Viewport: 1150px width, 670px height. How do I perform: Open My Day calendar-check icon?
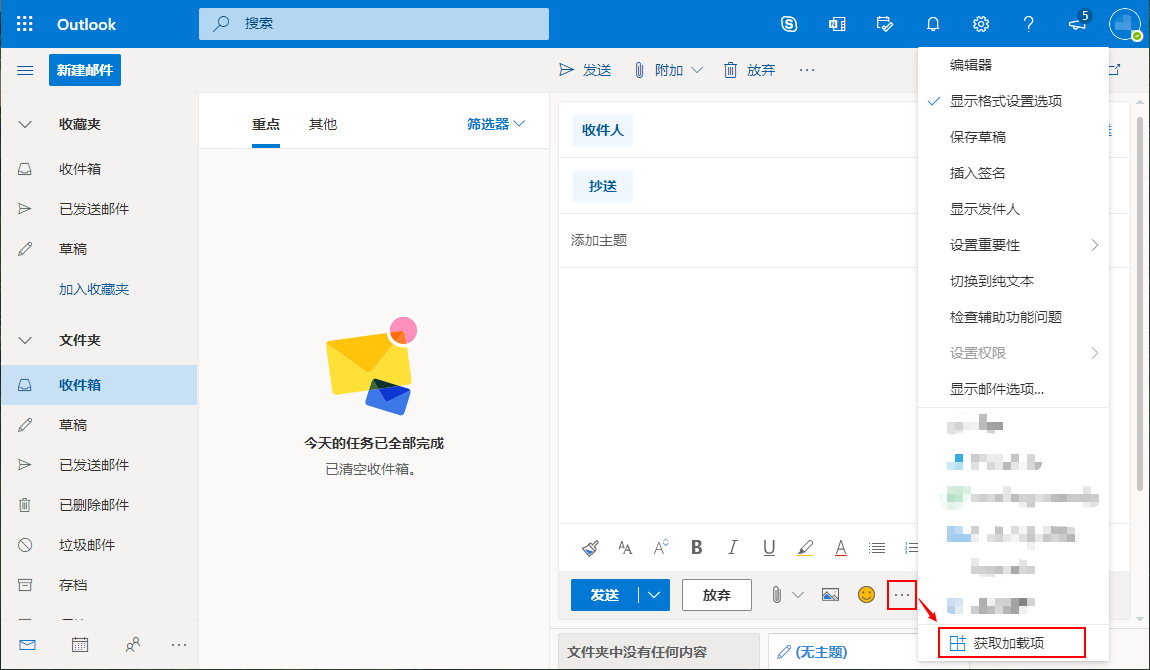coord(885,24)
